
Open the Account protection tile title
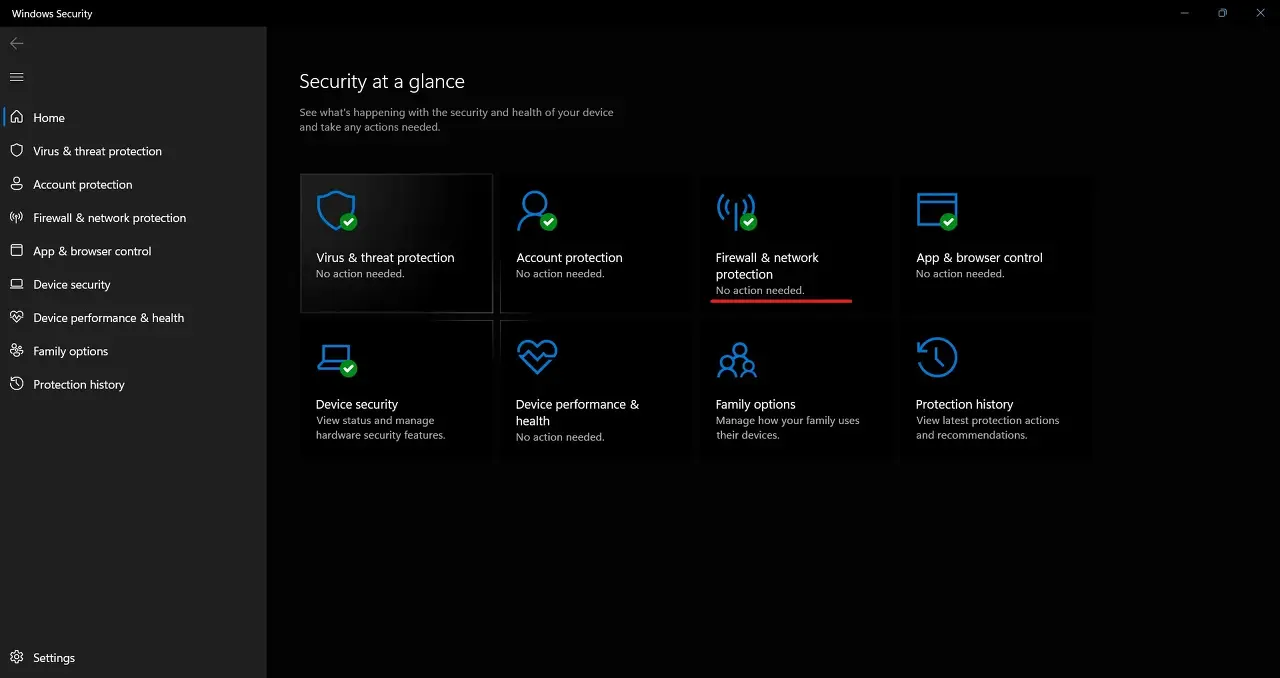coord(569,257)
